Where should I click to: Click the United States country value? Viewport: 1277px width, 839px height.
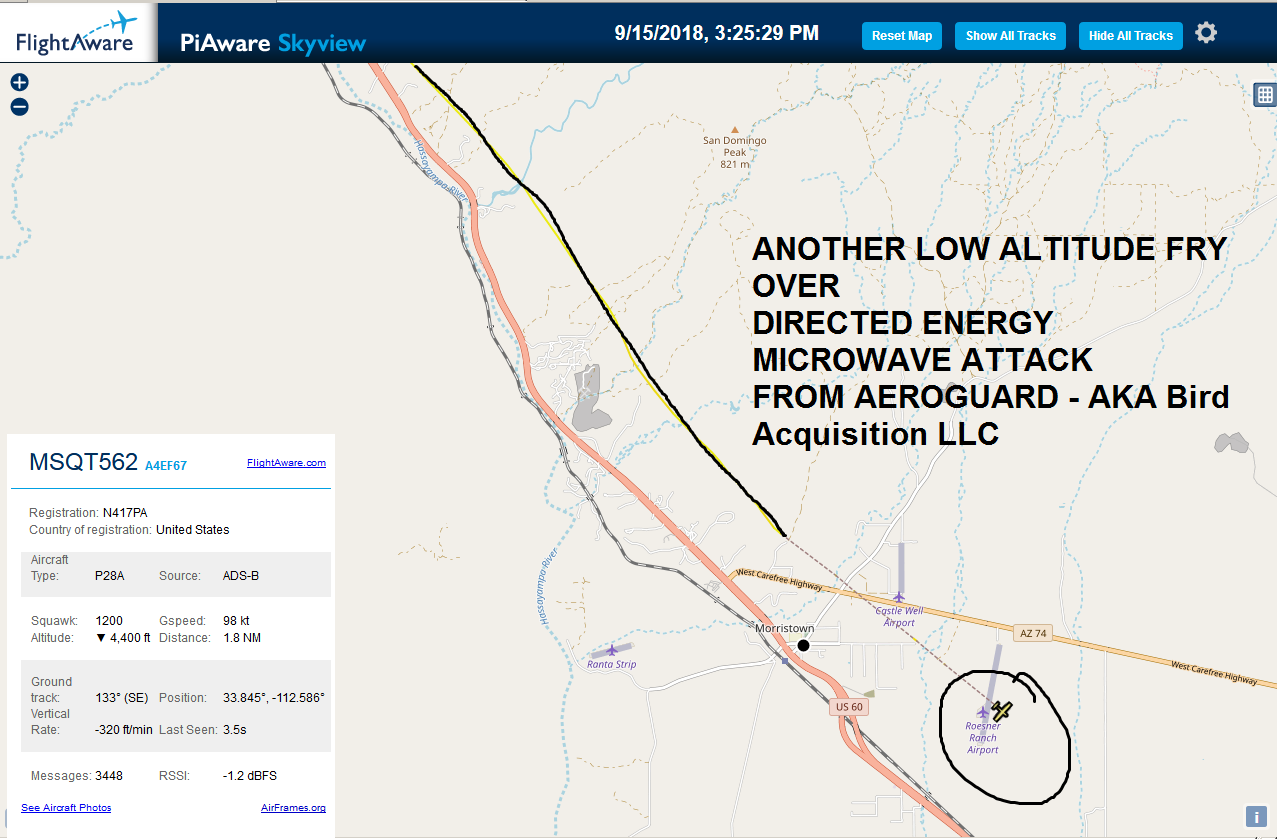[x=193, y=530]
